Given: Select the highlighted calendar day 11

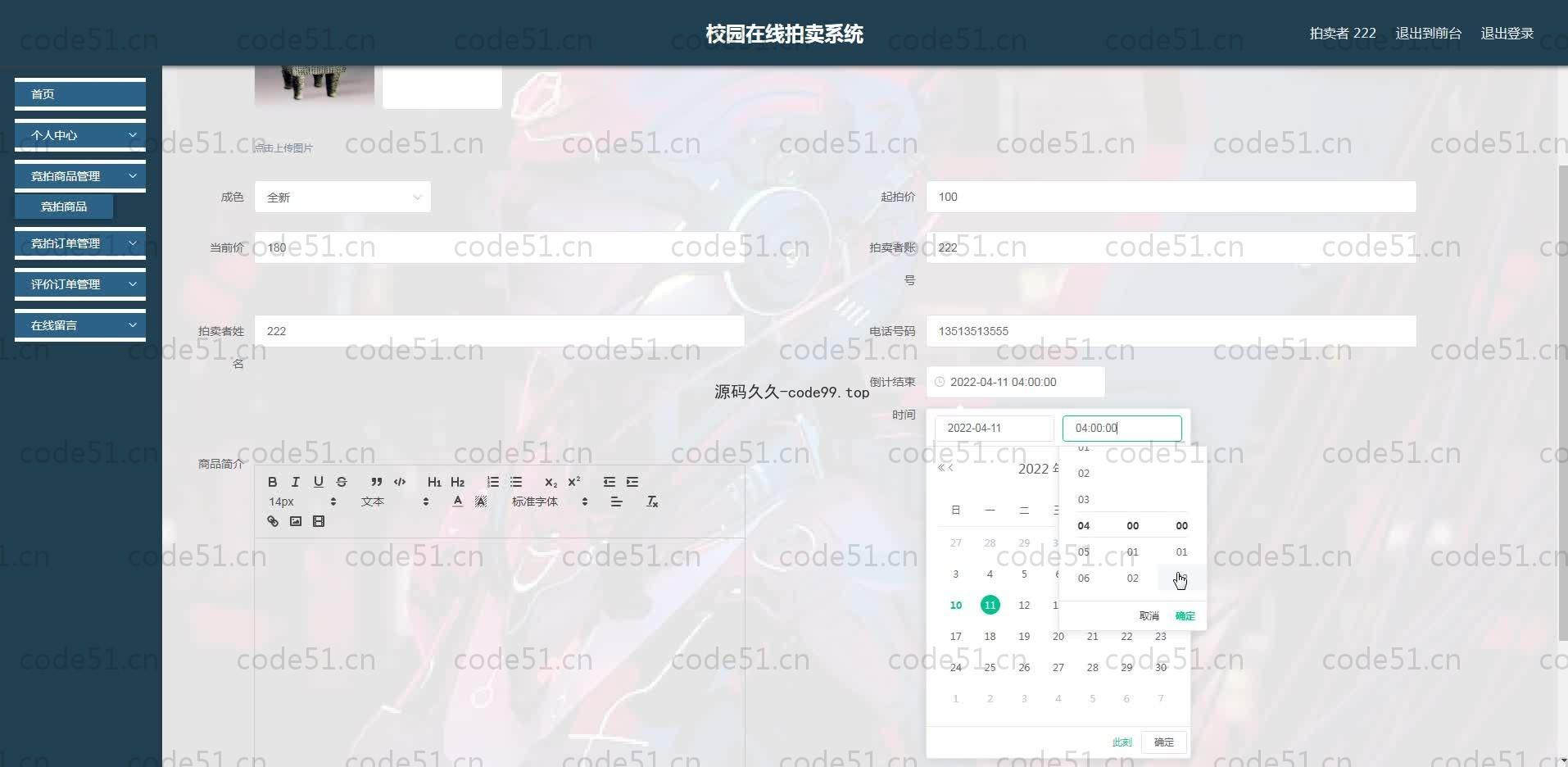Looking at the screenshot, I should [x=990, y=606].
